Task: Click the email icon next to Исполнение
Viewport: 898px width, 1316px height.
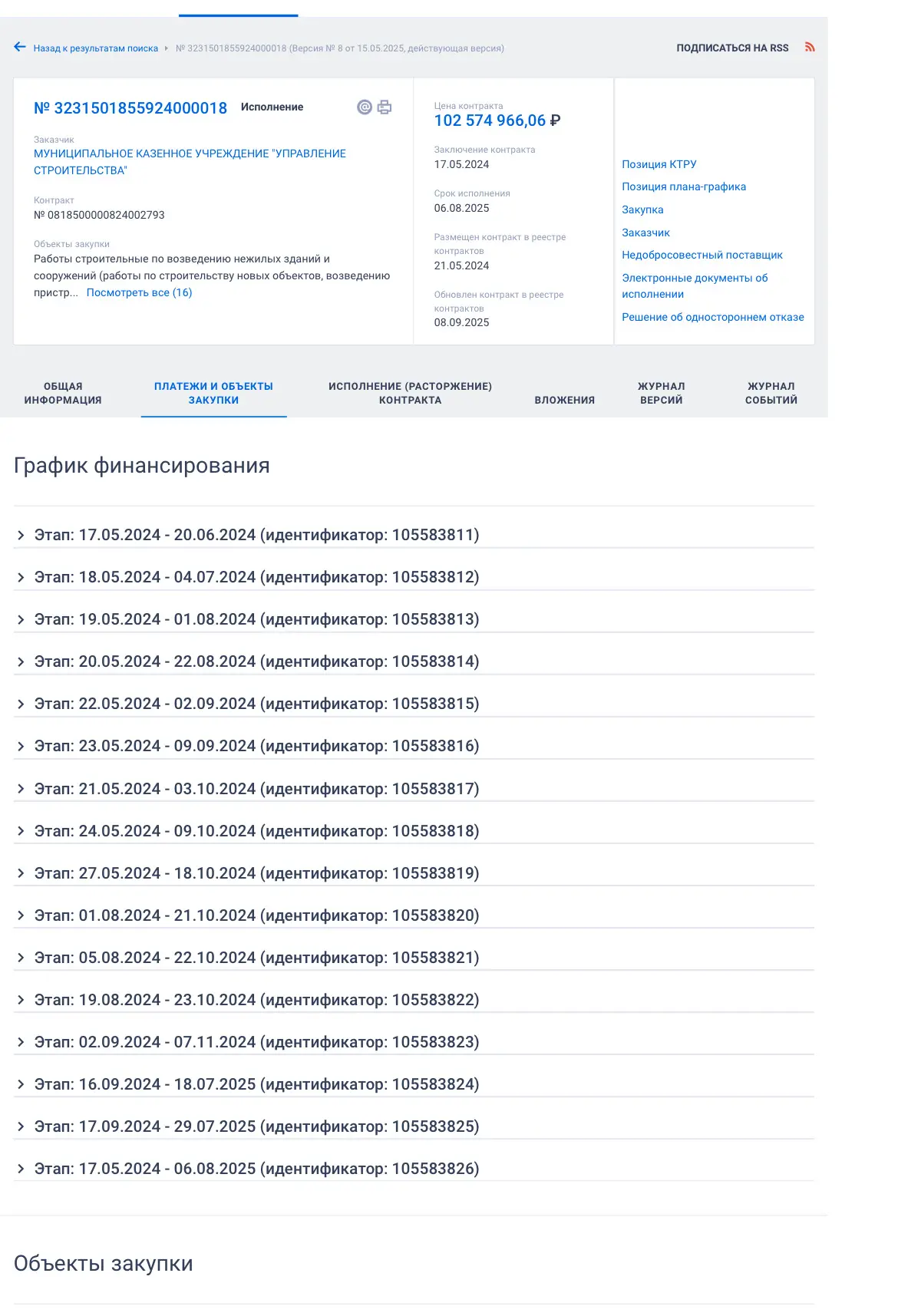Action: (365, 107)
